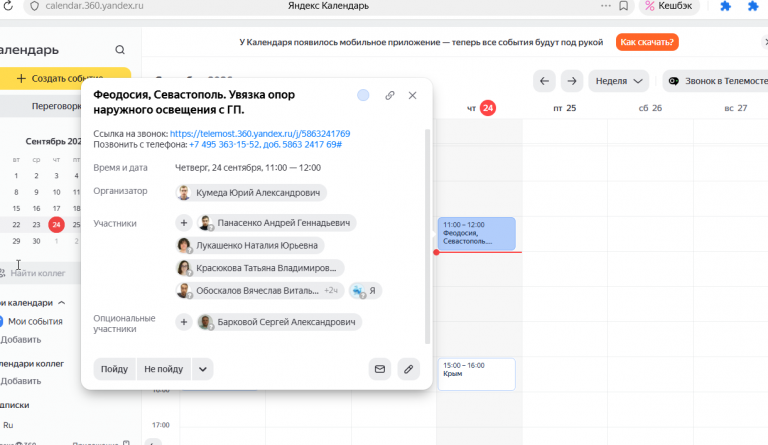
Task: Open the Кешбэк button in the address bar
Action: (x=669, y=6)
